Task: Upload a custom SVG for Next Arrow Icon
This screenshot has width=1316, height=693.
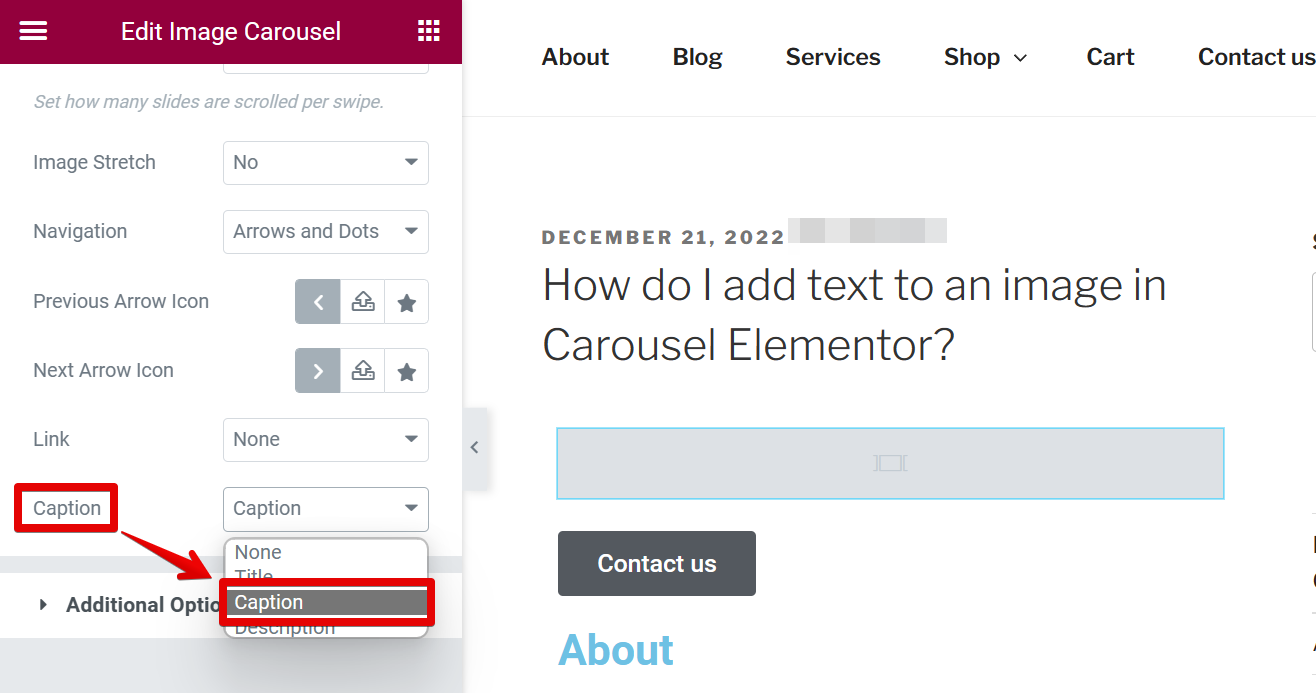Action: [x=362, y=370]
